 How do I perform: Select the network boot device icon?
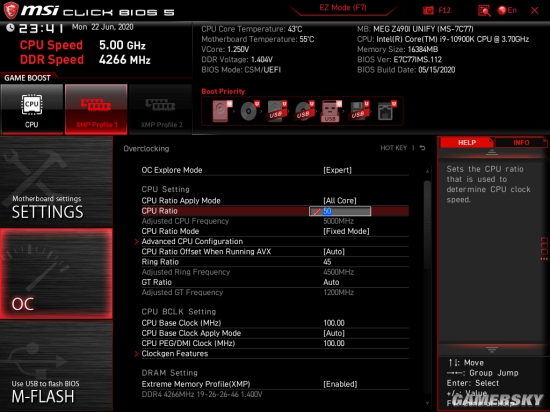tap(386, 111)
